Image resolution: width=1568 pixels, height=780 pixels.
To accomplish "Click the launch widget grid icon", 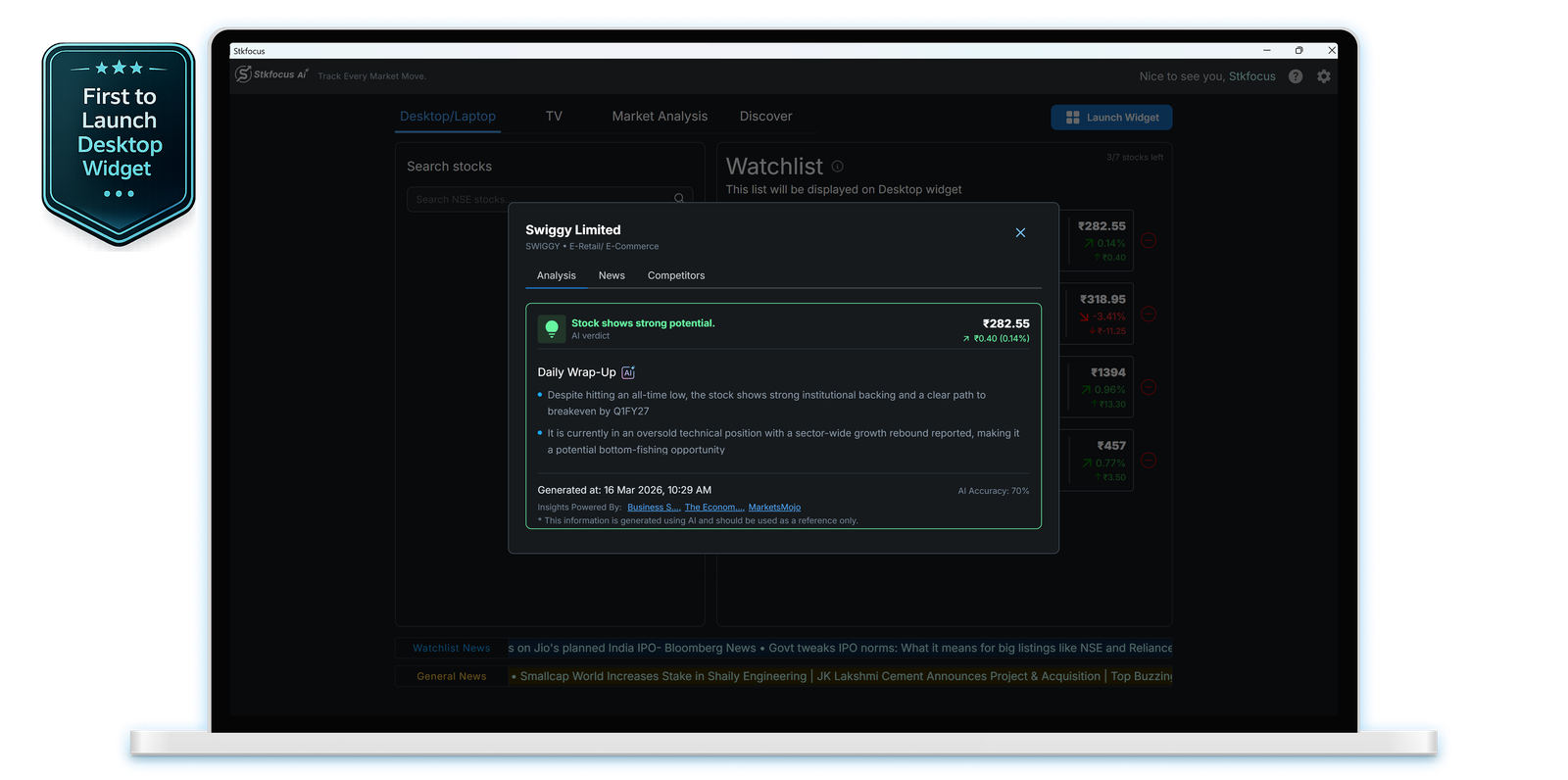I will [x=1073, y=118].
